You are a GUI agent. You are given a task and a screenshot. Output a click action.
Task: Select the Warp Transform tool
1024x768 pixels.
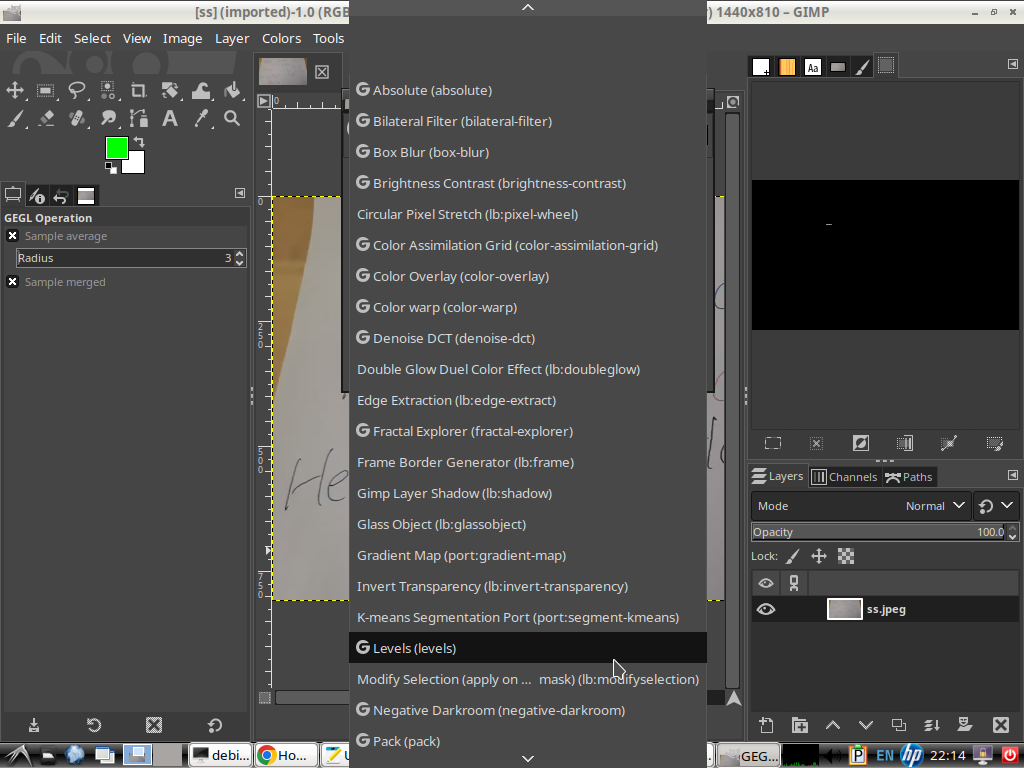click(x=200, y=90)
